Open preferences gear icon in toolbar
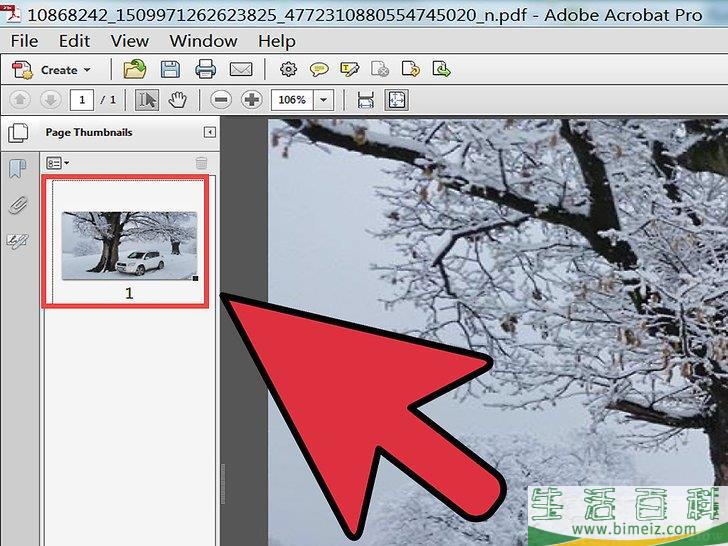The width and height of the screenshot is (728, 546). click(288, 70)
